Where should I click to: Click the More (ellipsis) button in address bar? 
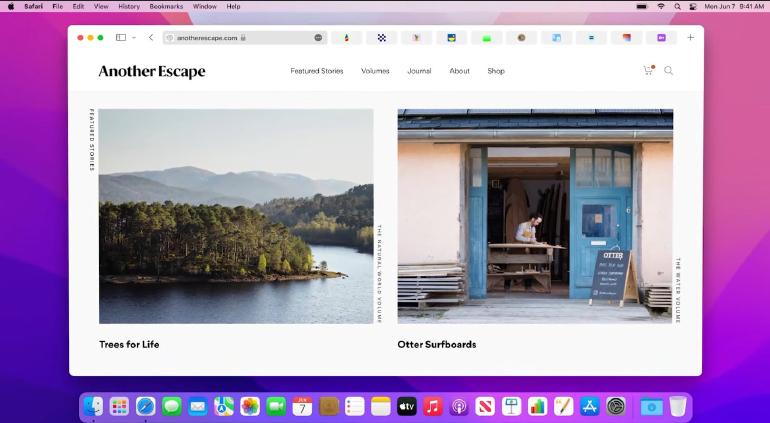[x=318, y=38]
